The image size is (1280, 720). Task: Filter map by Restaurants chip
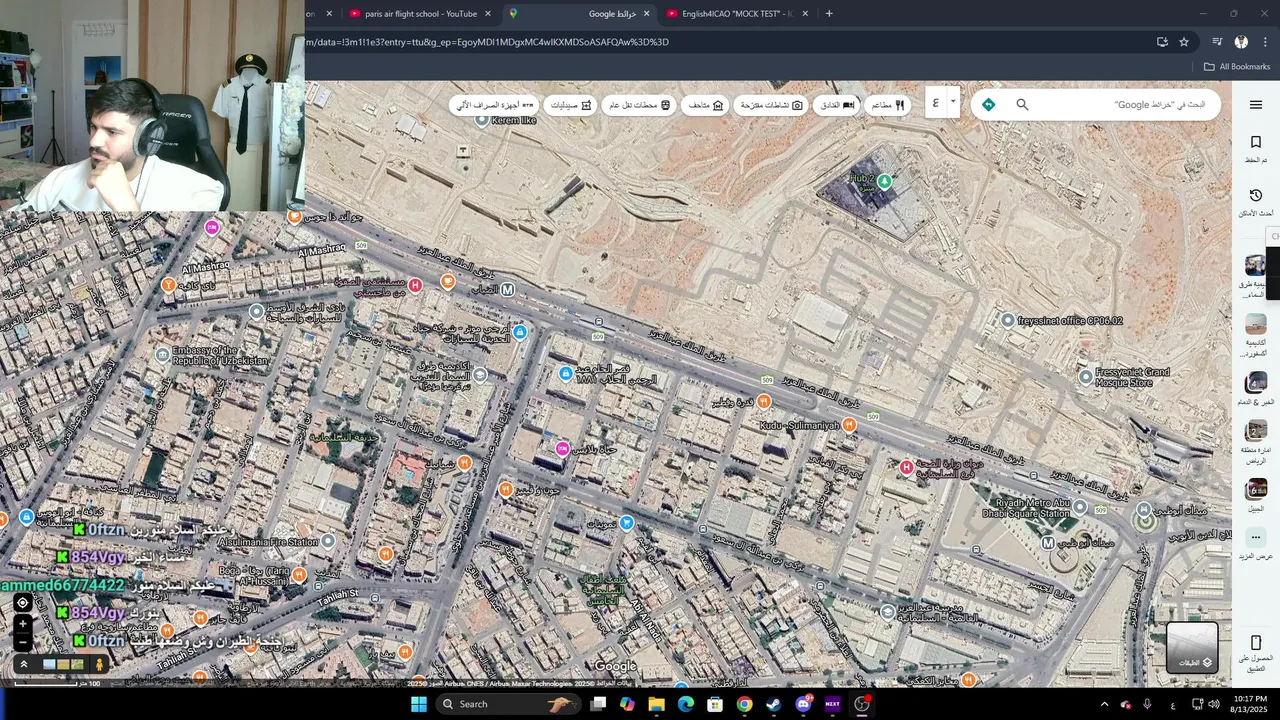coord(888,105)
